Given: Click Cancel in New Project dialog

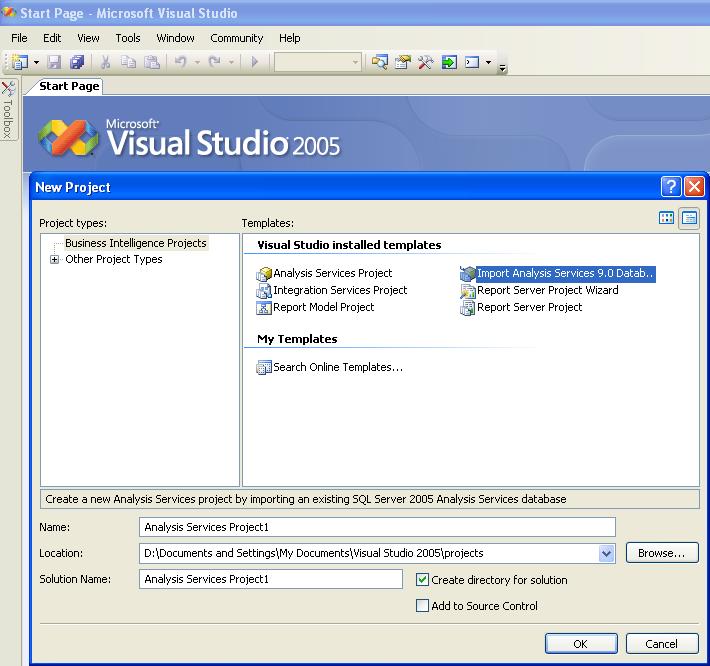Looking at the screenshot, I should pyautogui.click(x=662, y=643).
